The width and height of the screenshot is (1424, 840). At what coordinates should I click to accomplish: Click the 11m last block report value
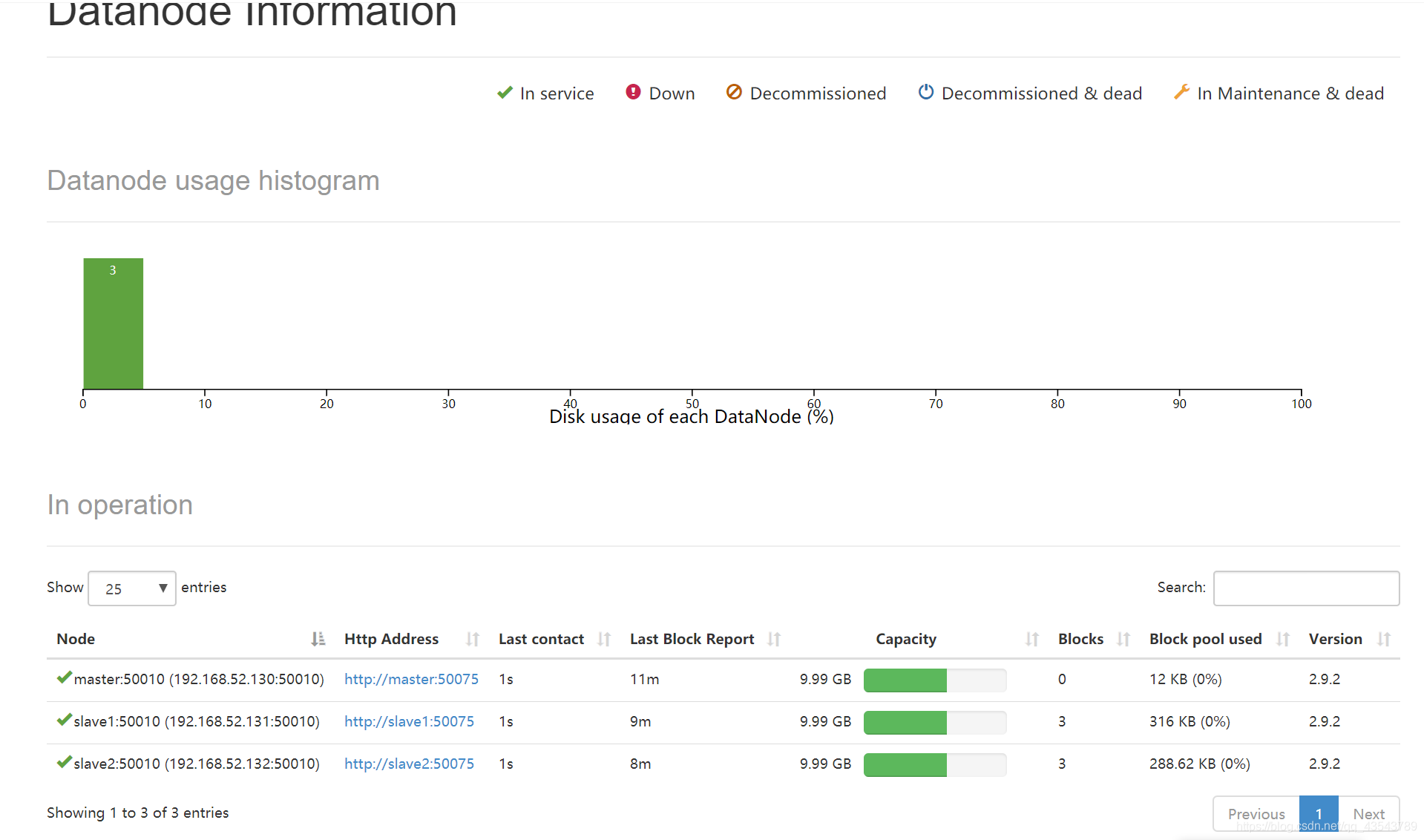click(644, 679)
